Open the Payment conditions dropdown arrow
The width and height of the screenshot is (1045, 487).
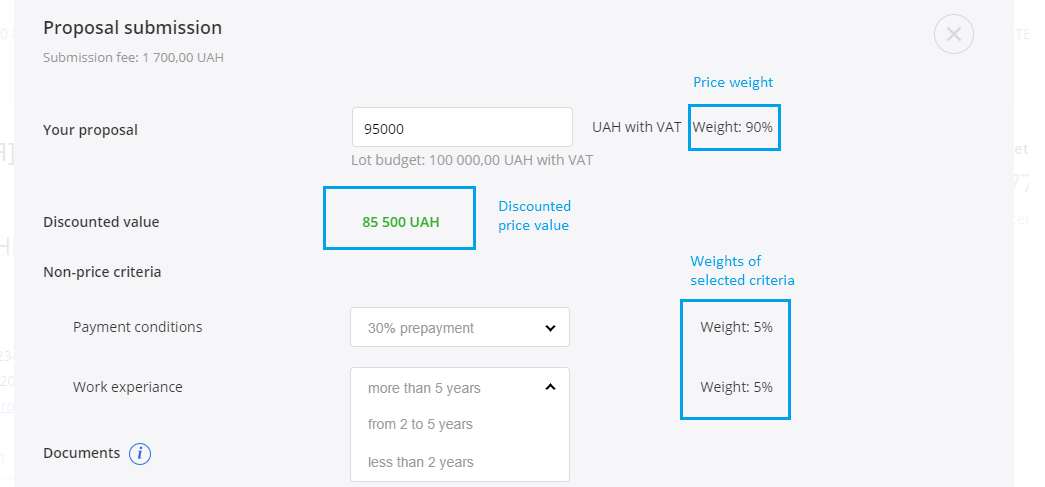[x=550, y=328]
